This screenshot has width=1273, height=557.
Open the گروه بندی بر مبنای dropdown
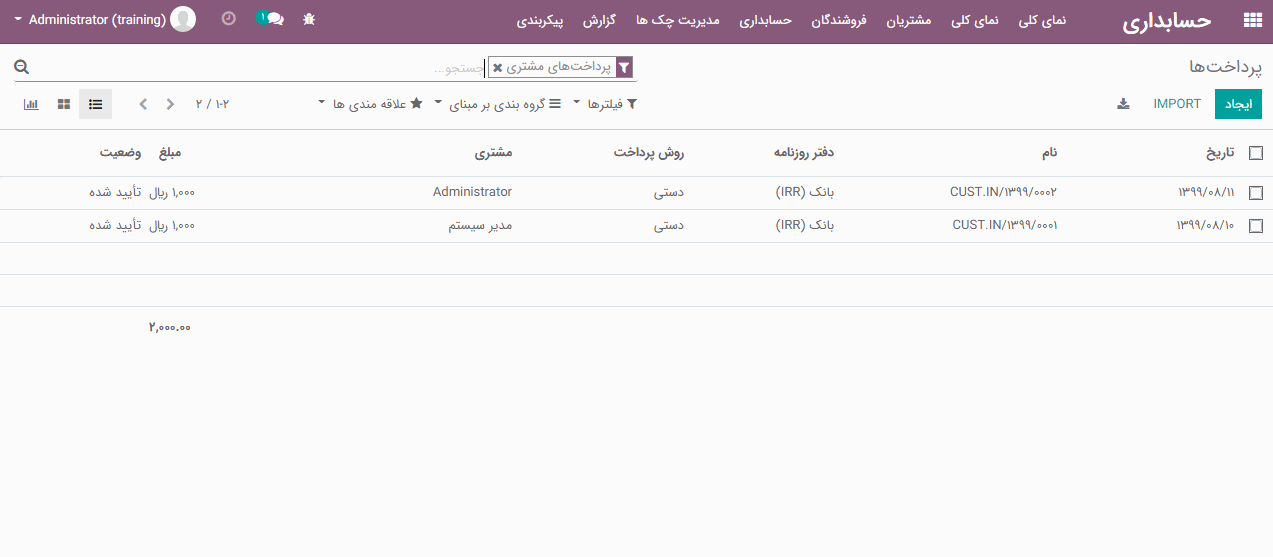(496, 104)
